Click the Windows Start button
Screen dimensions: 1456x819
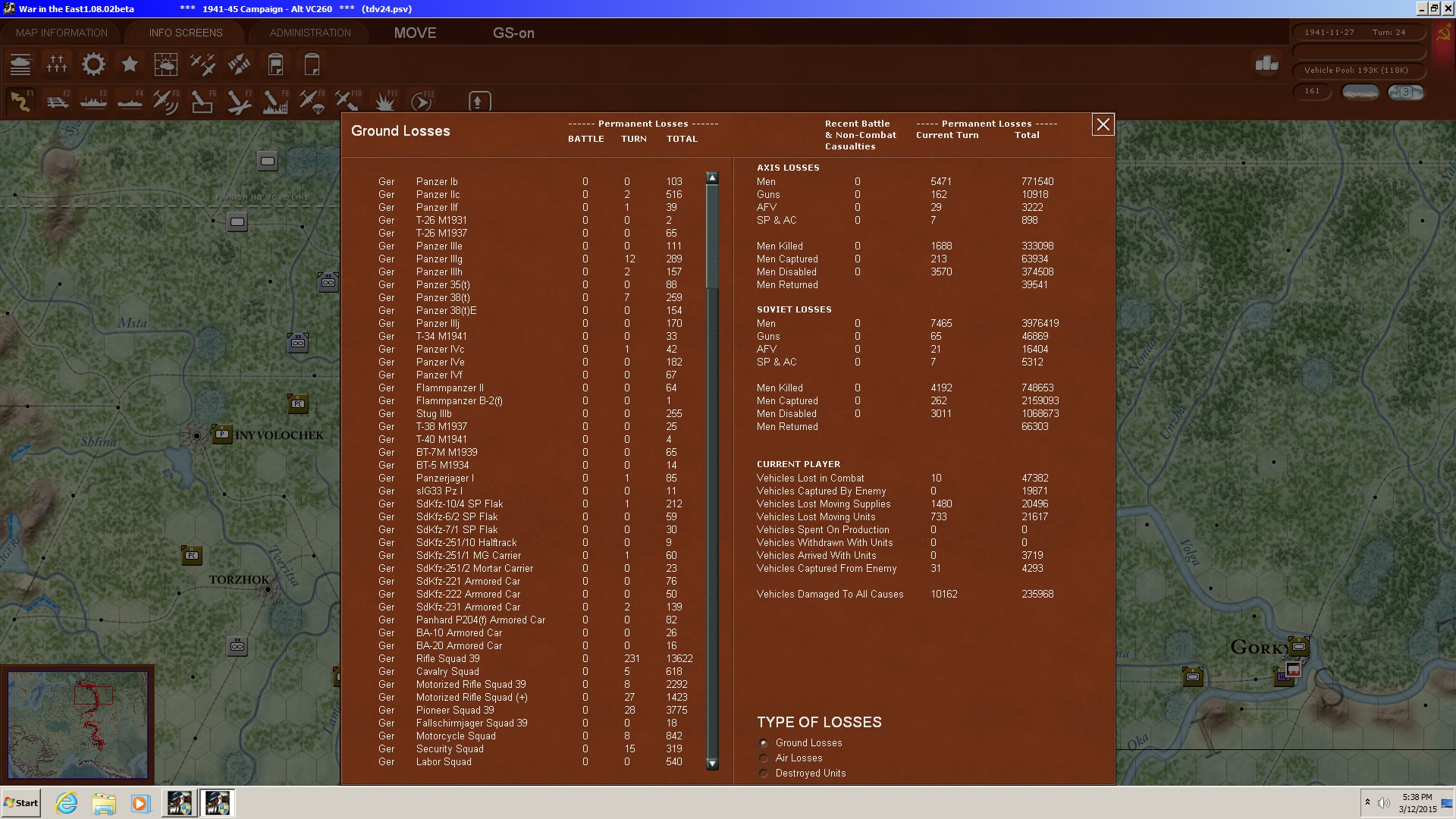[x=21, y=803]
